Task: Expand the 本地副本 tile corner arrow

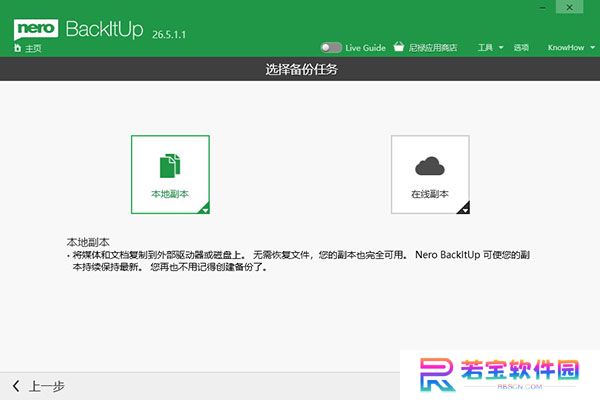Action: pos(204,209)
